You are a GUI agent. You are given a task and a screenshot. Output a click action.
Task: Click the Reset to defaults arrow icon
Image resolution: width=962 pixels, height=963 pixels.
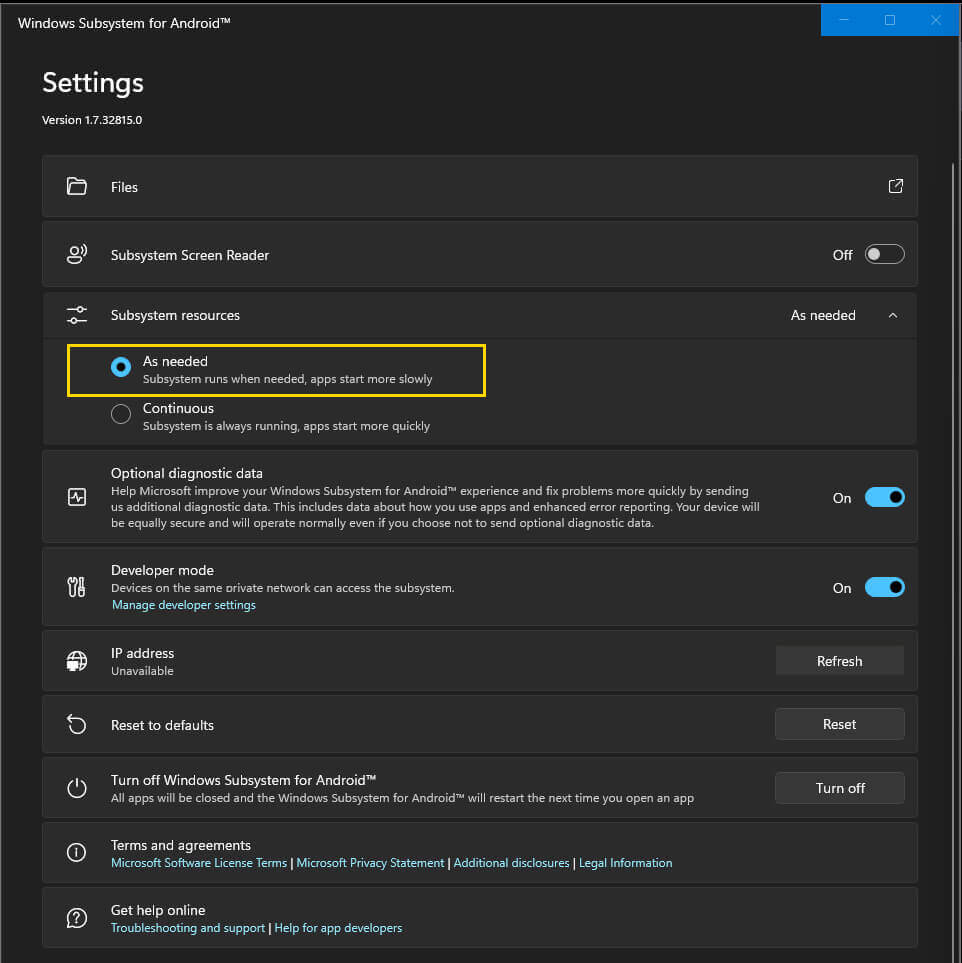tap(77, 724)
